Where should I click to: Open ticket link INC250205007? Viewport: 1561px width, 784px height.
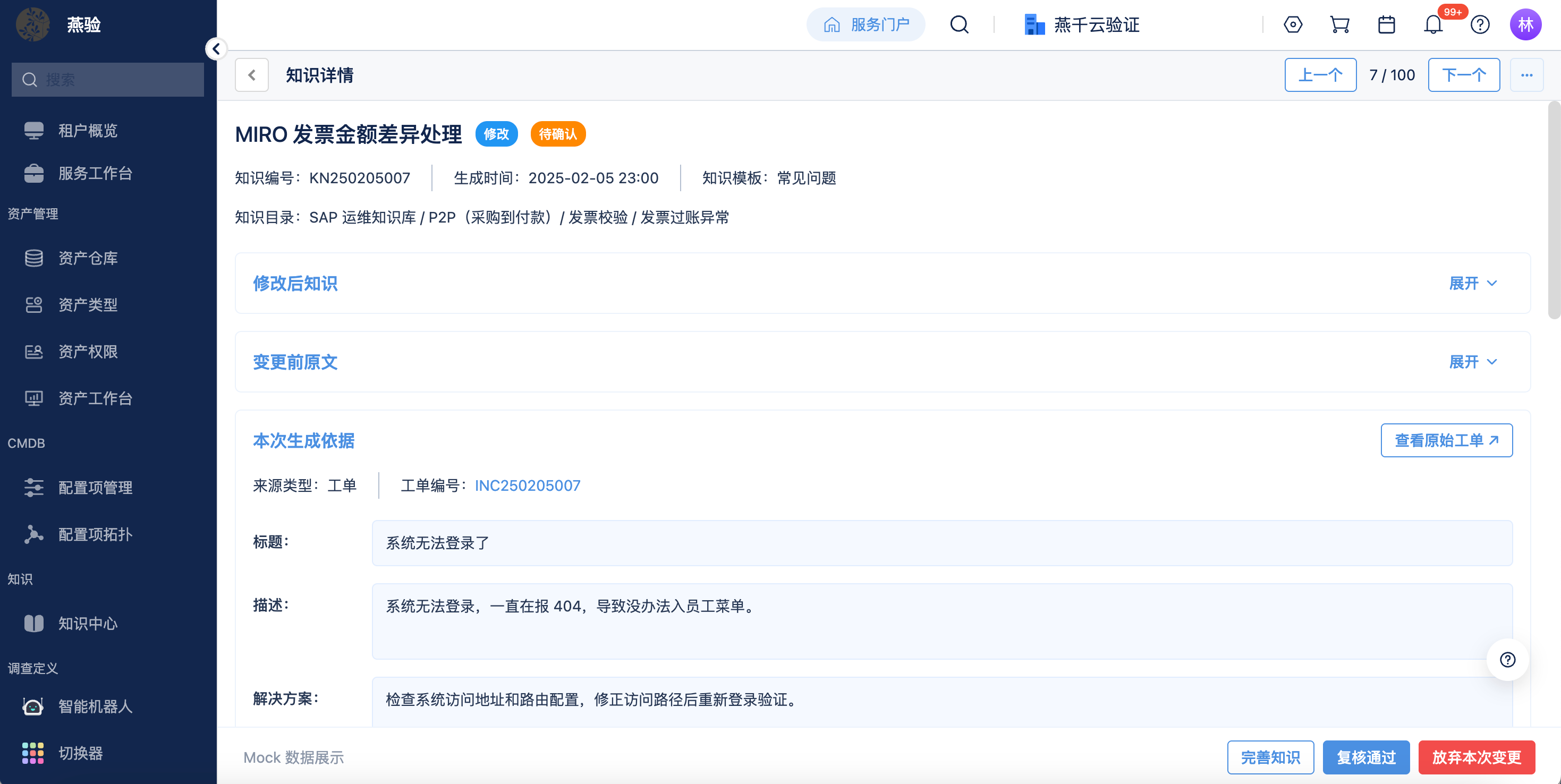pos(527,486)
